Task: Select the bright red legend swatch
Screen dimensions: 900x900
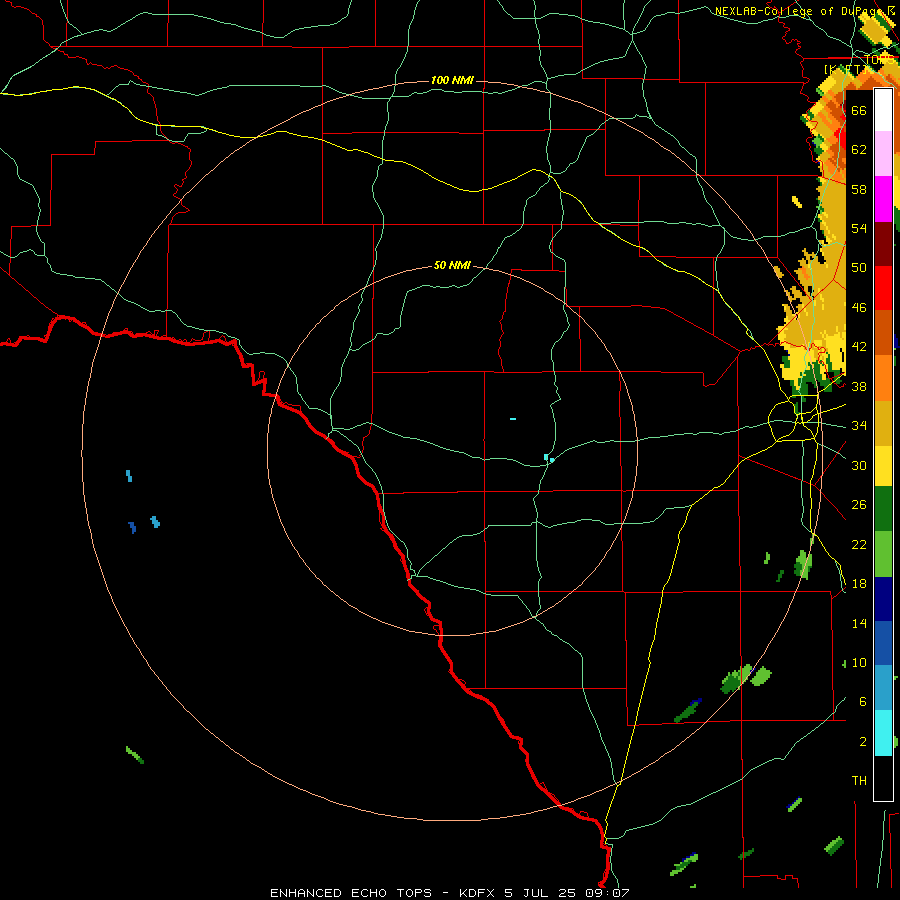Action: 883,288
